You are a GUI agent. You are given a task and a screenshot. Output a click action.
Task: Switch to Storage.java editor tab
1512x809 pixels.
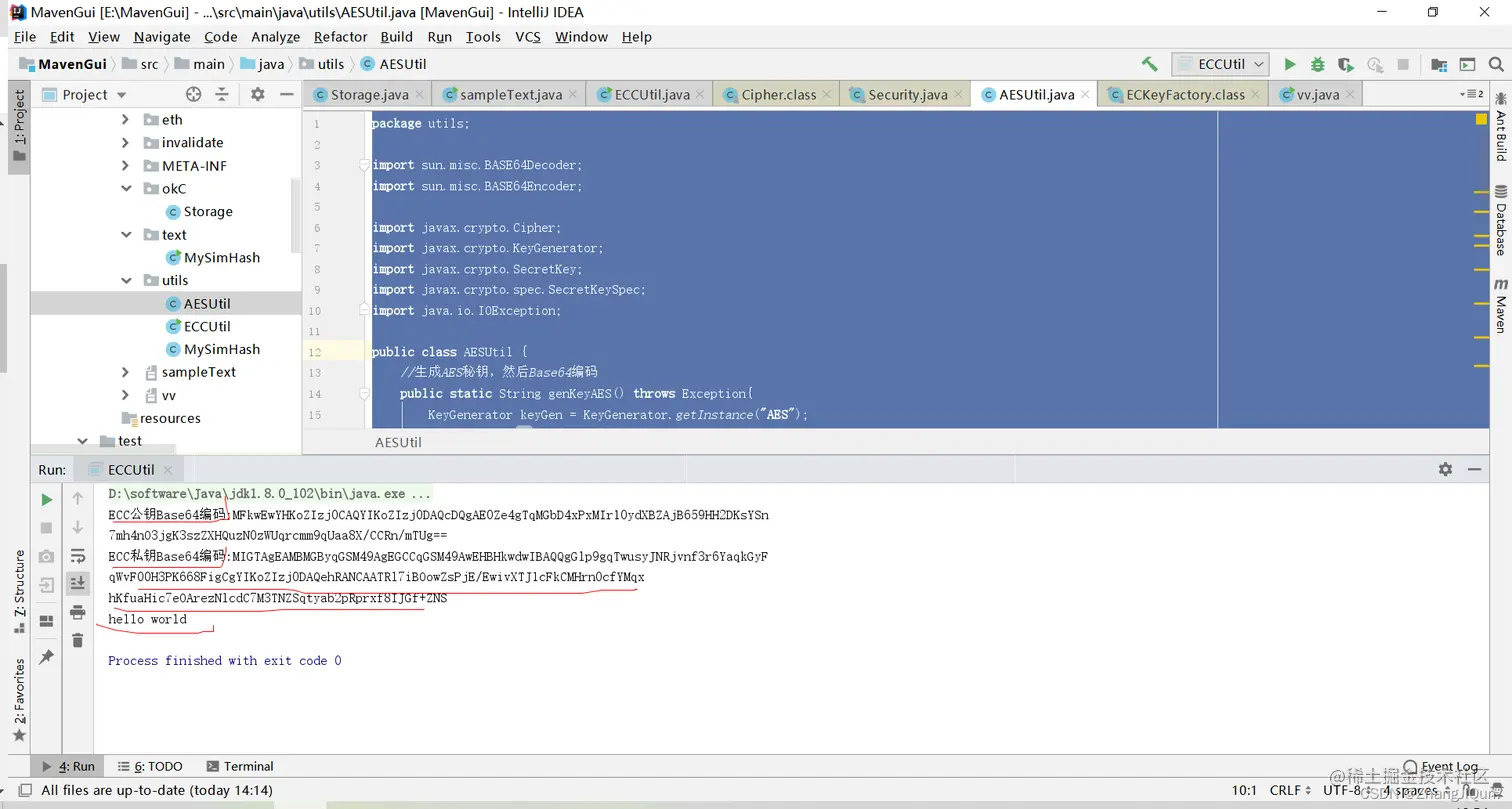tap(369, 94)
